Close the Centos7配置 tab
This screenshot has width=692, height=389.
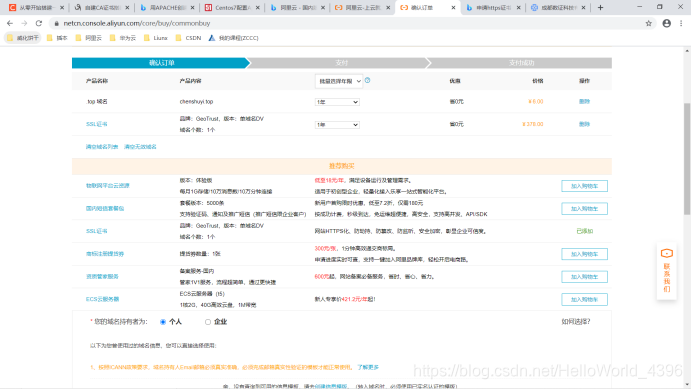(x=258, y=8)
